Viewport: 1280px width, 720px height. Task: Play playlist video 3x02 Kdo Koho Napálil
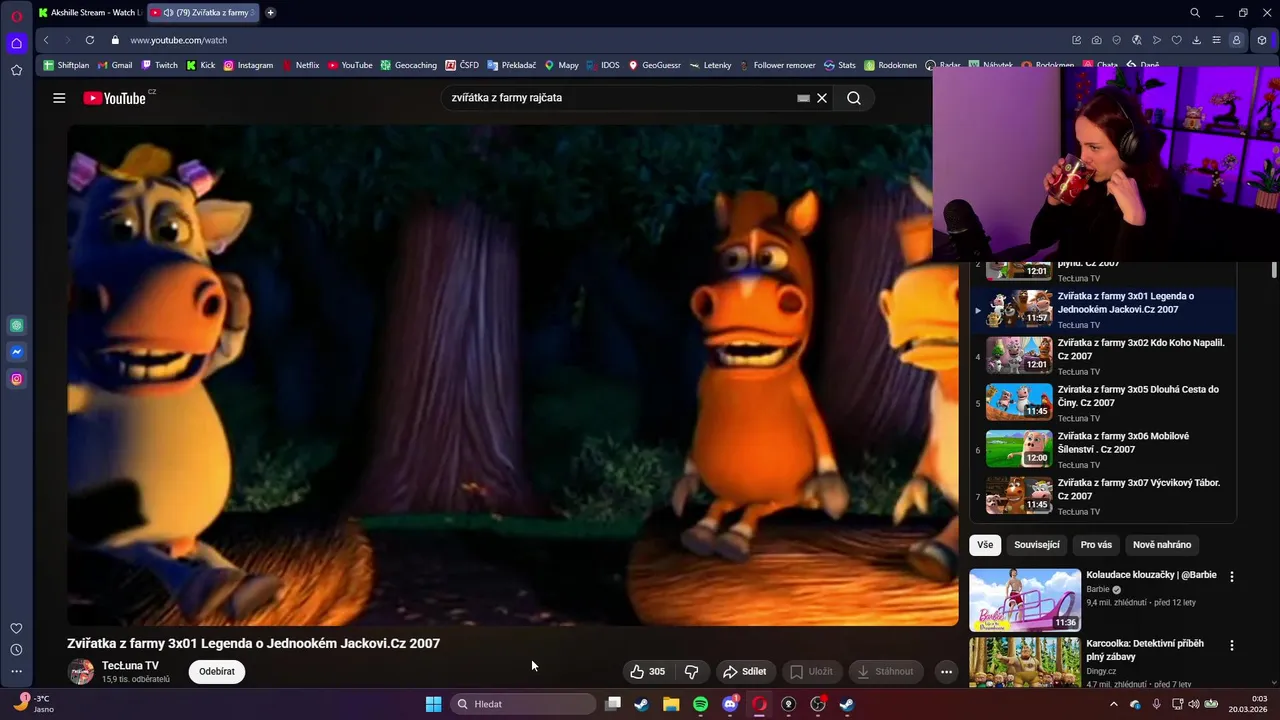(1104, 356)
